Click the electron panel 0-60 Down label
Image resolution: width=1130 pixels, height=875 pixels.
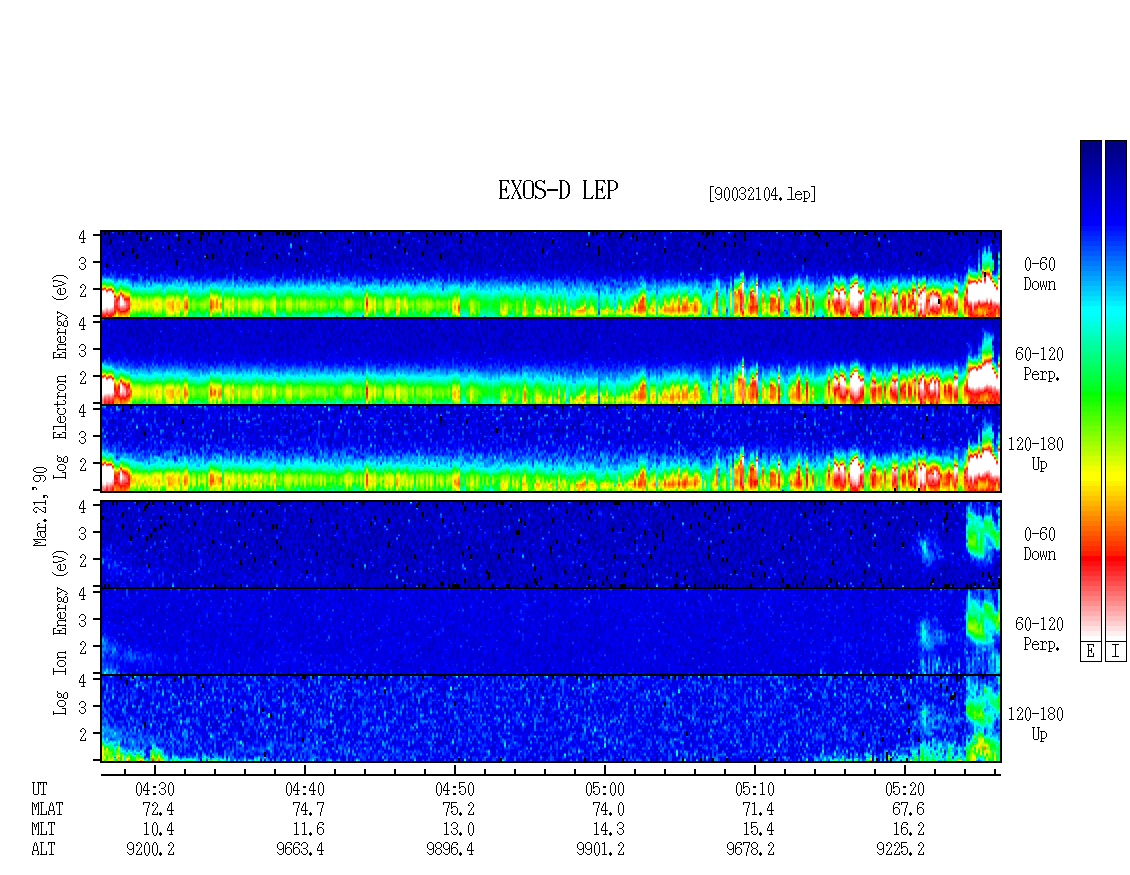1039,275
